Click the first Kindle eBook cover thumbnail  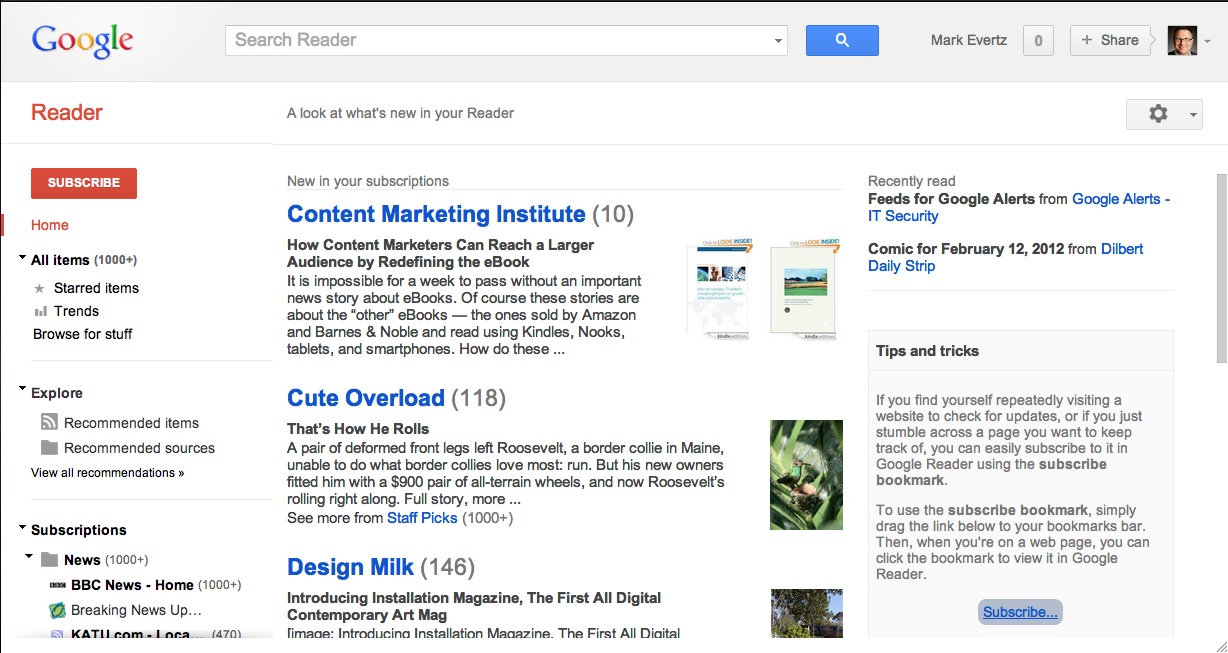click(x=720, y=288)
